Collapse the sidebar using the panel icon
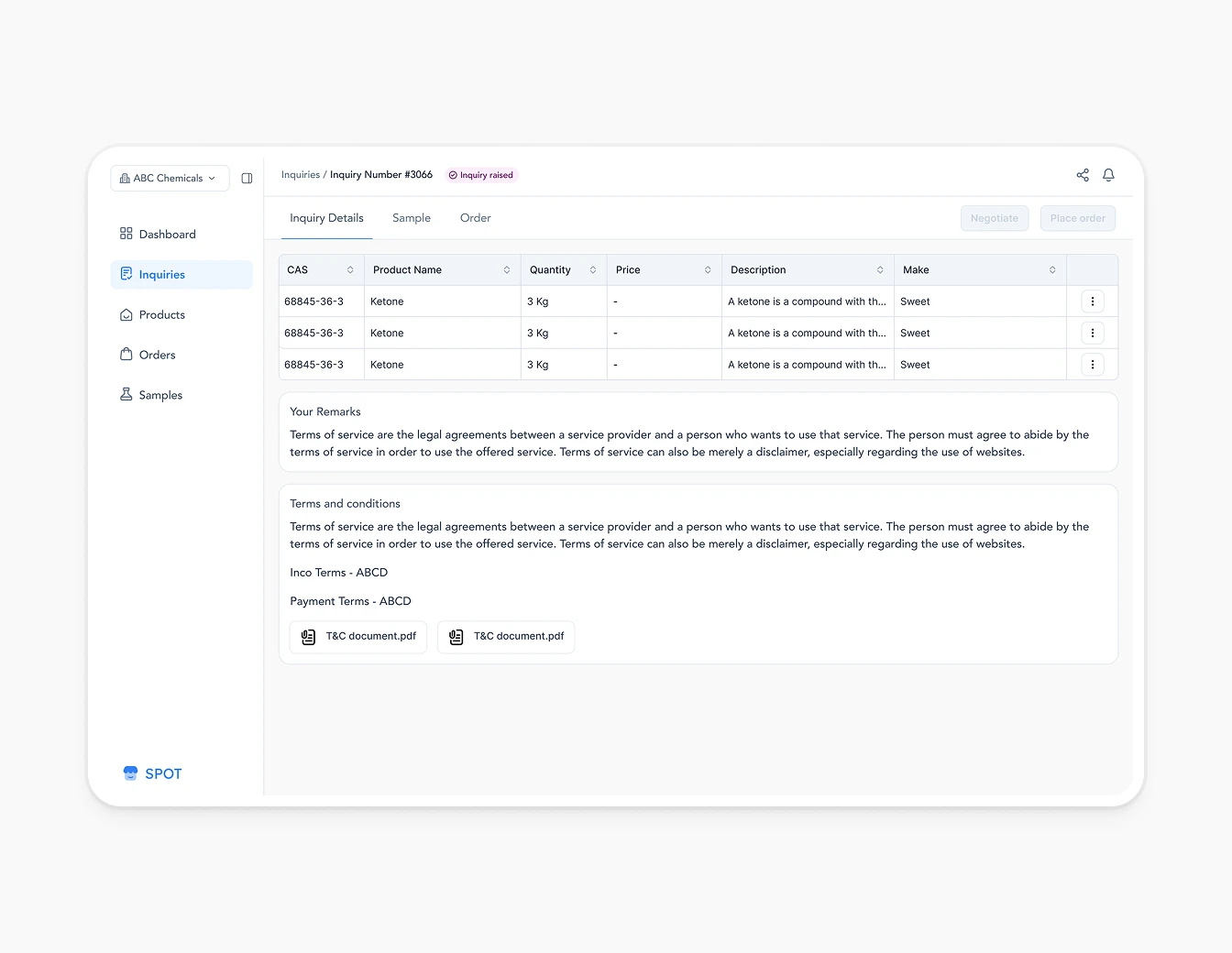The image size is (1232, 953). [247, 178]
